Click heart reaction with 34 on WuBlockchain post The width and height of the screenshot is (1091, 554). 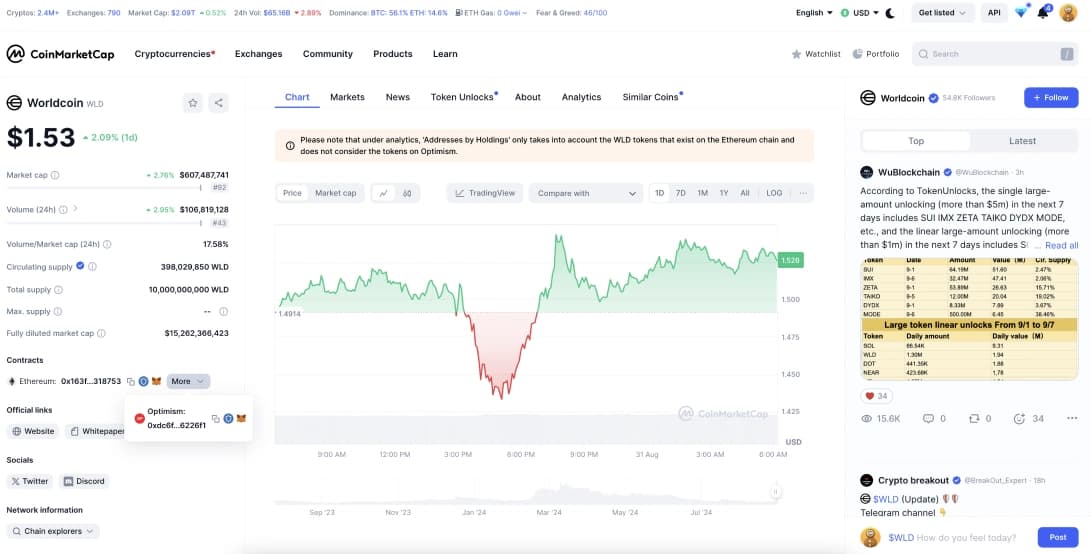tap(877, 396)
